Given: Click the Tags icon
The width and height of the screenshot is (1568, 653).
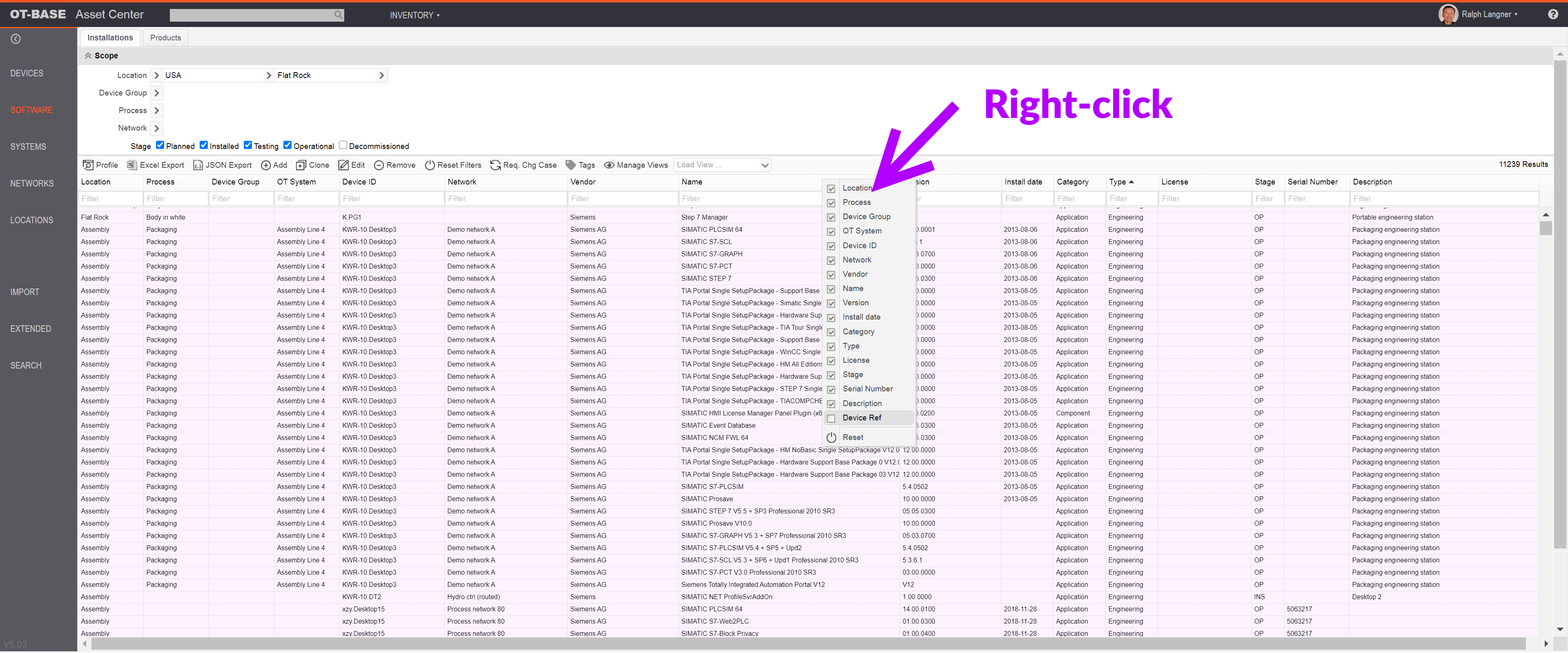Looking at the screenshot, I should point(570,165).
